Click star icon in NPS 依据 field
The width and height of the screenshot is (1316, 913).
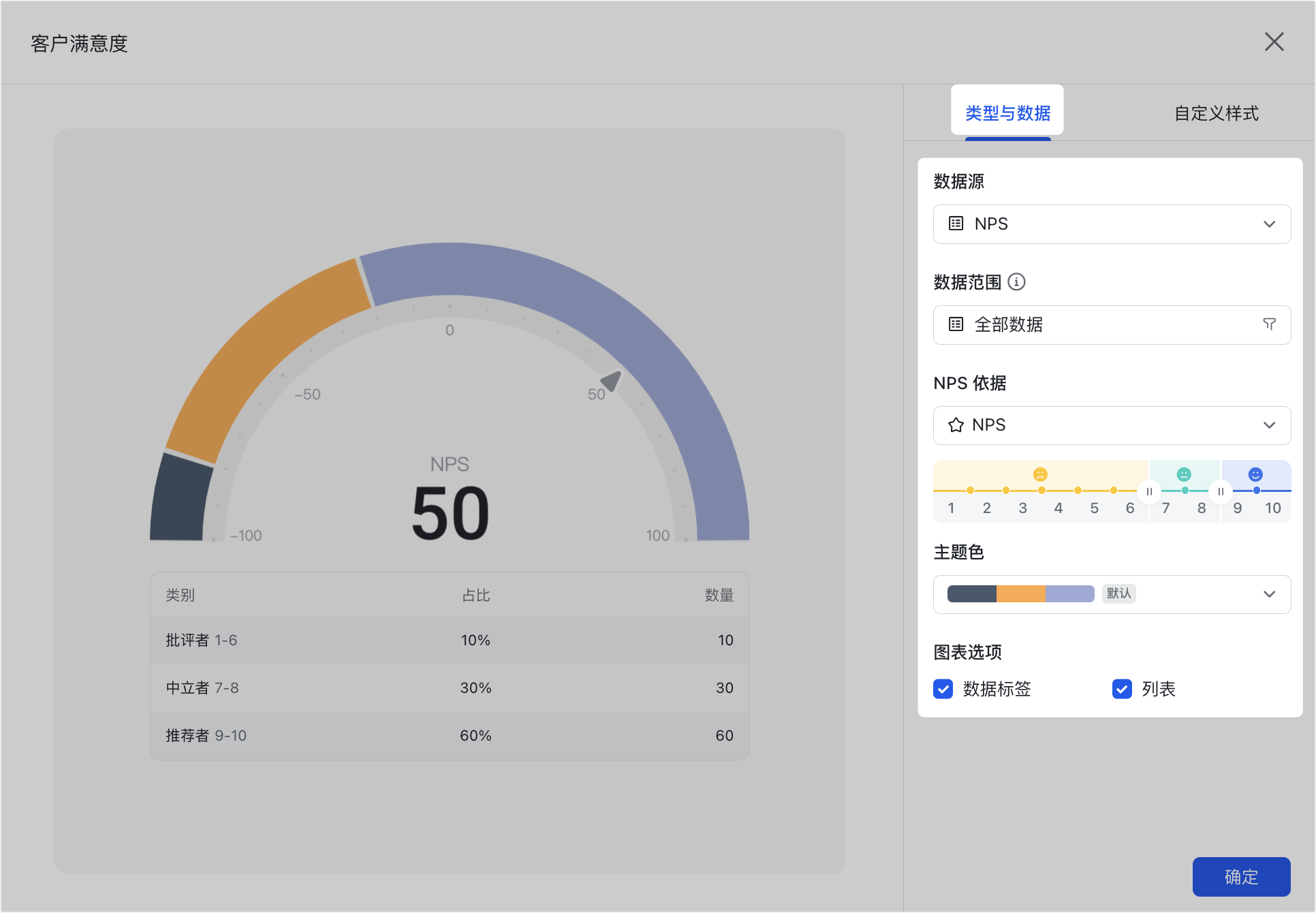956,425
